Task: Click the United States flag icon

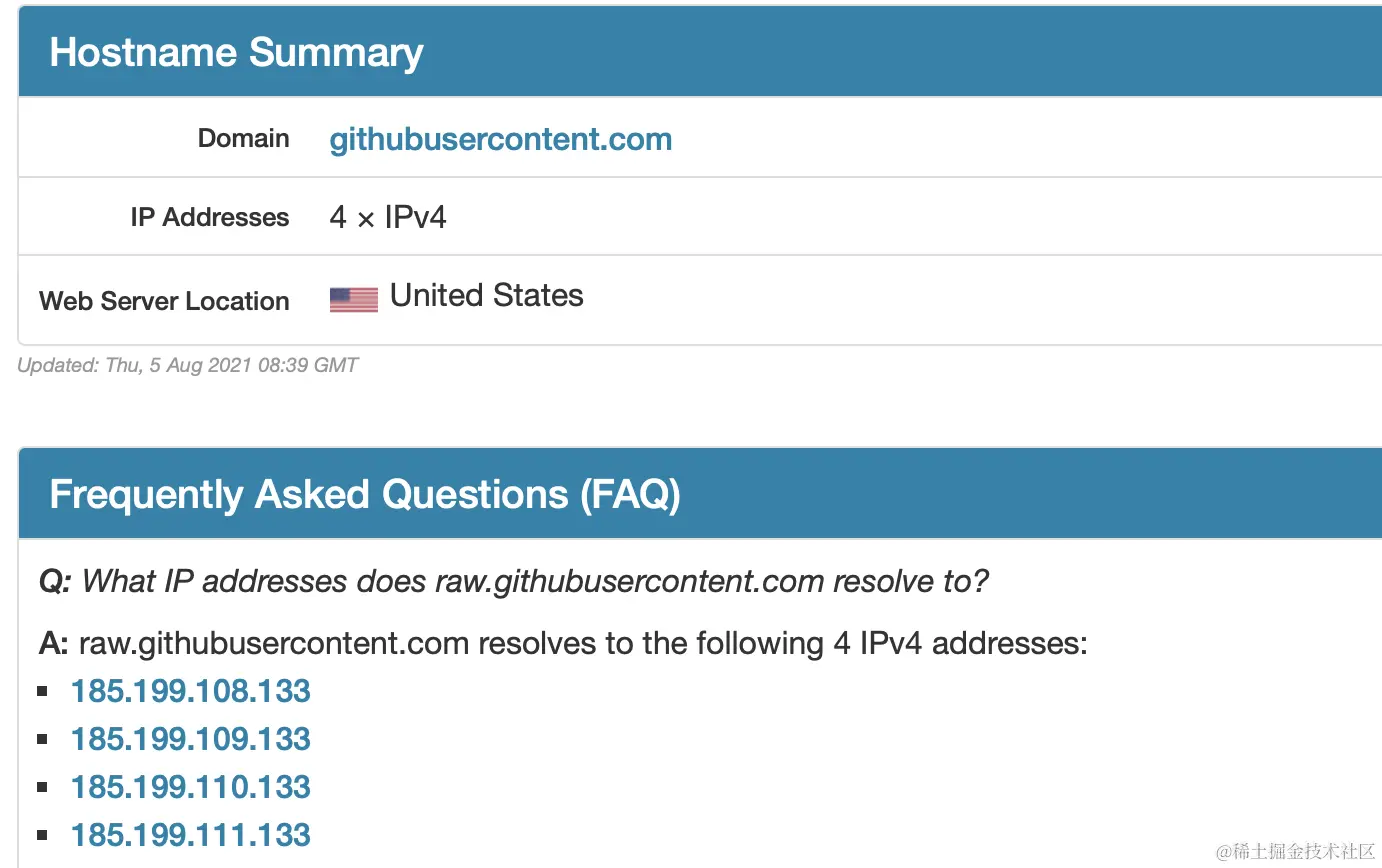Action: [354, 299]
